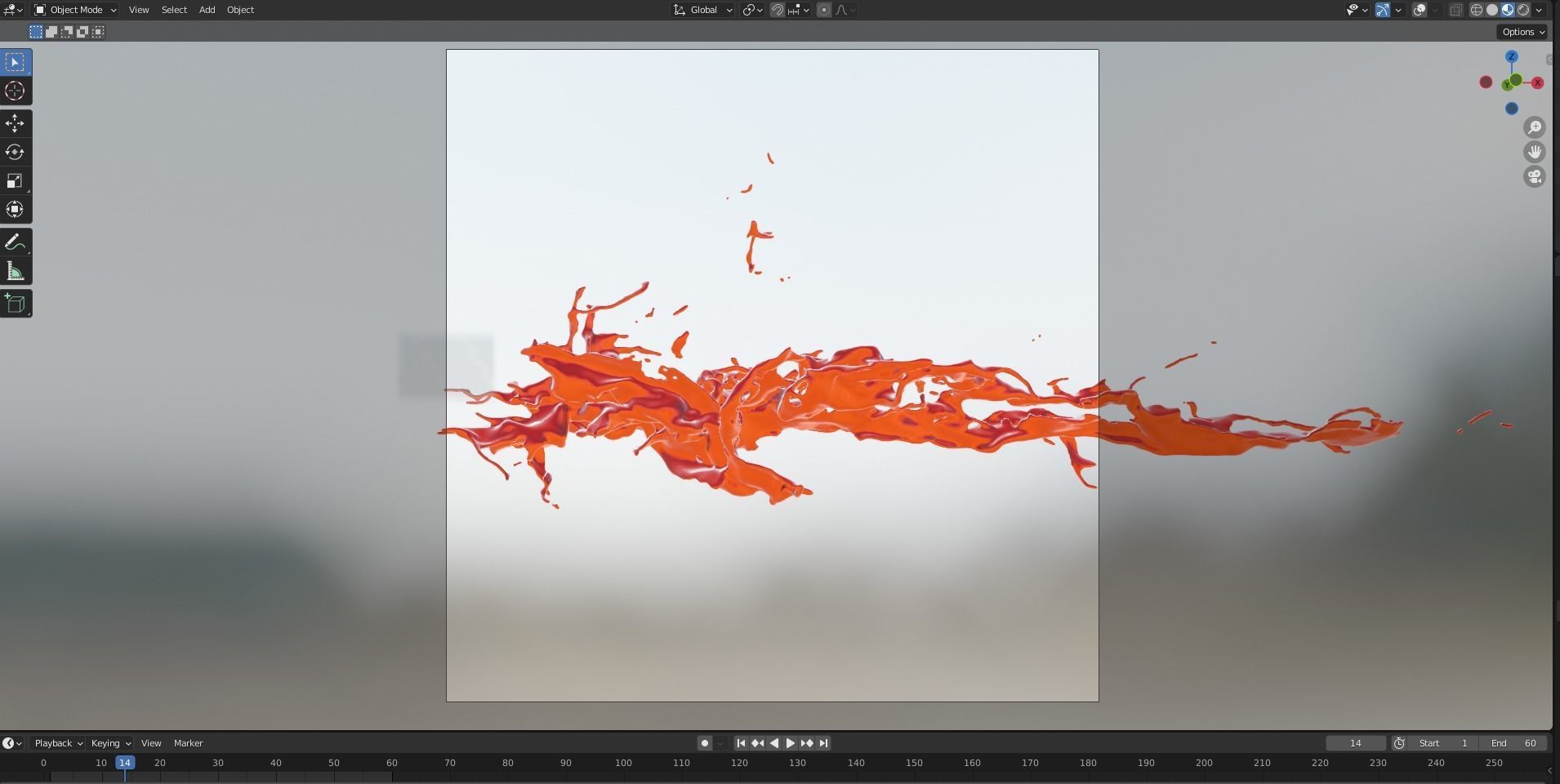
Task: Click the End frame field
Action: 1513,743
